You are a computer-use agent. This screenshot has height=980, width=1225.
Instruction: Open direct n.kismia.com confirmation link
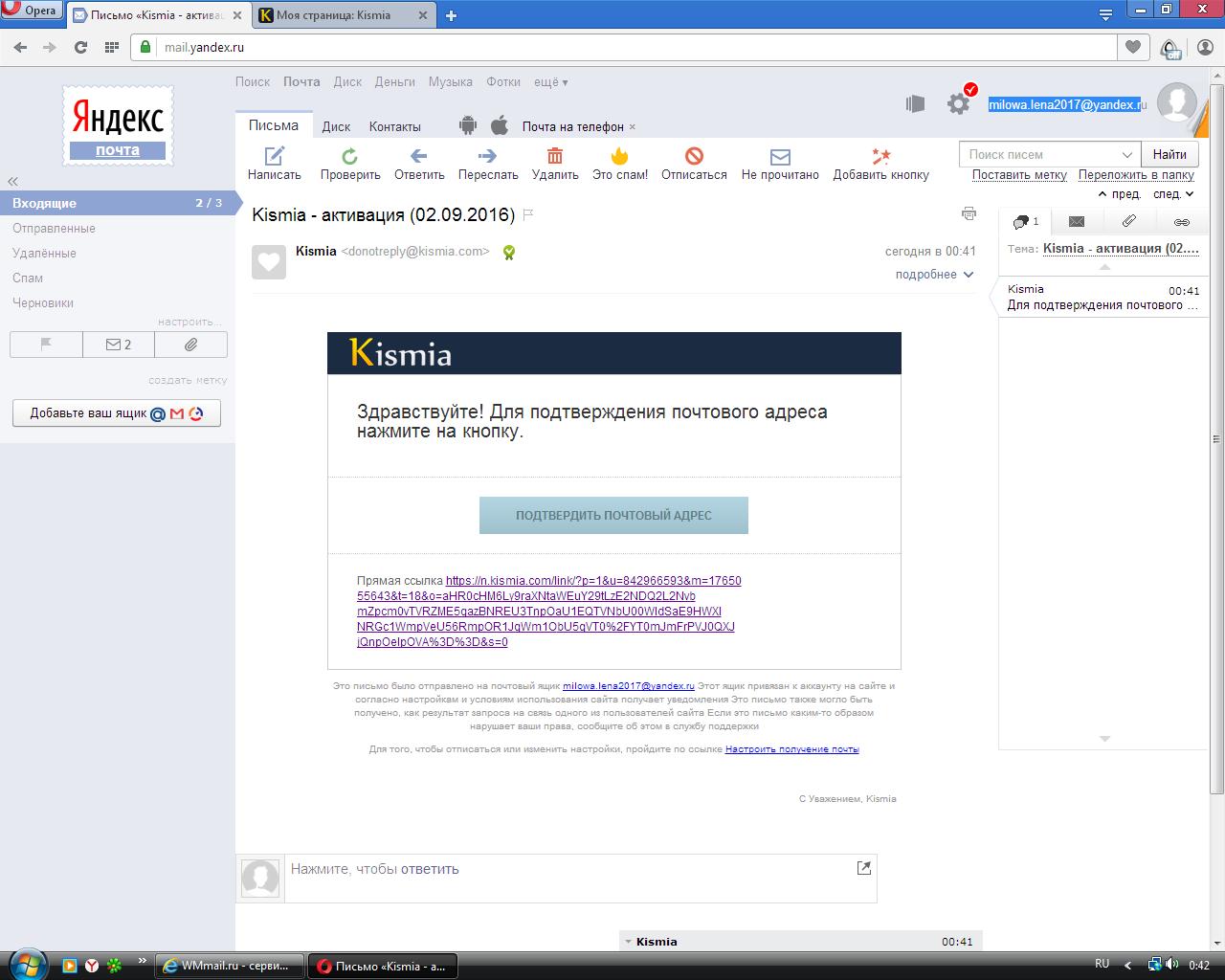click(x=547, y=611)
